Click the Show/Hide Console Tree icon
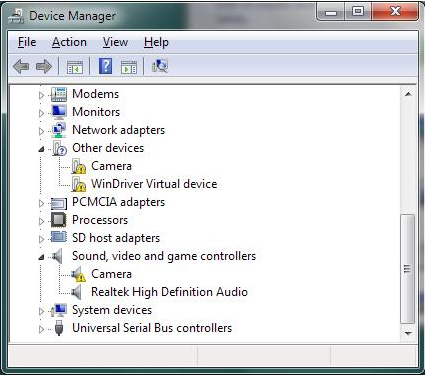Viewport: 425px width, 375px height. [x=75, y=67]
